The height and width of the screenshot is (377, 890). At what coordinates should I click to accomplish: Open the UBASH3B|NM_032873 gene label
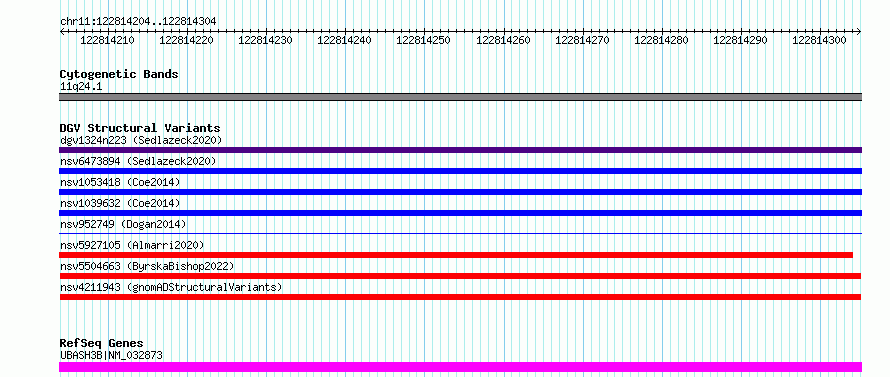[x=111, y=355]
